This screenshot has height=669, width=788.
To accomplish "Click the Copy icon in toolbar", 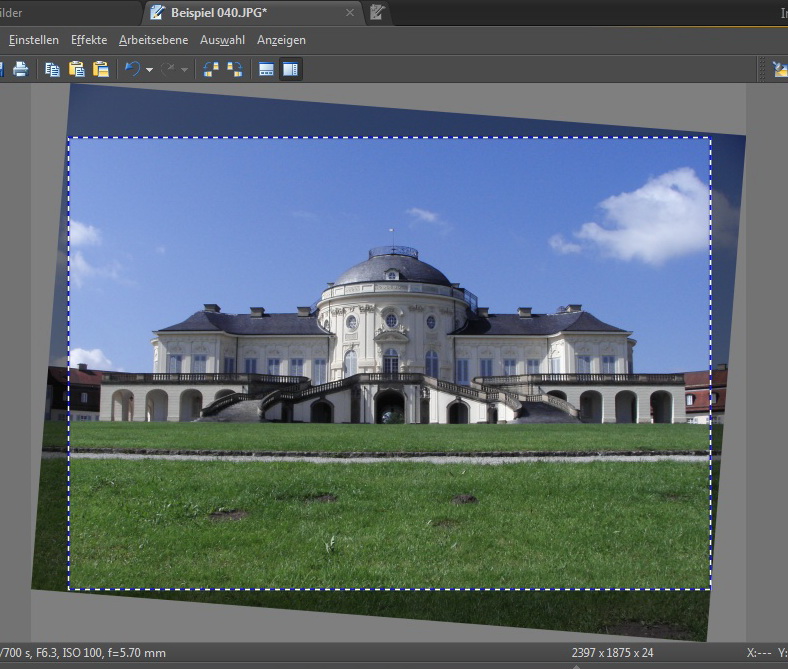I will pos(52,70).
